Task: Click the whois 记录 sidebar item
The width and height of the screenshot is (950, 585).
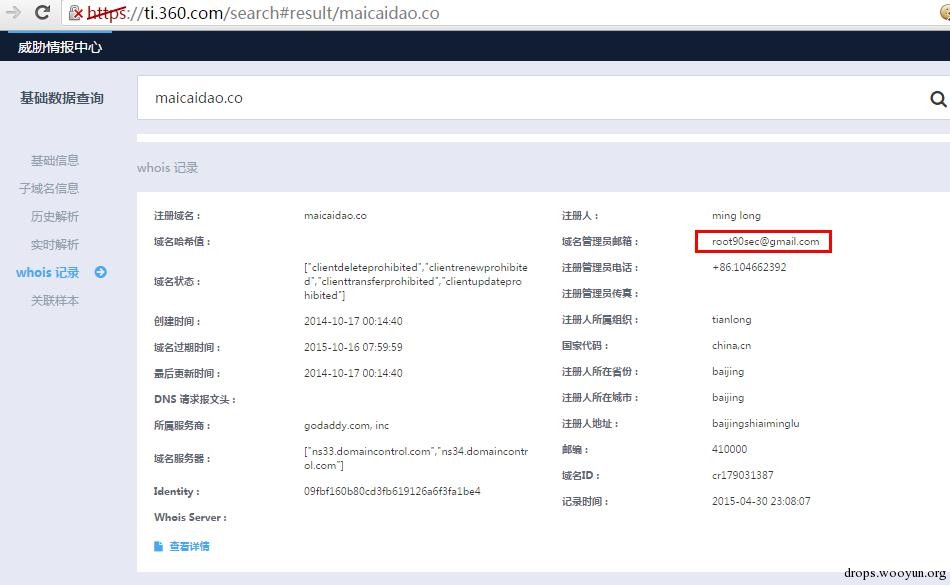Action: coord(48,273)
